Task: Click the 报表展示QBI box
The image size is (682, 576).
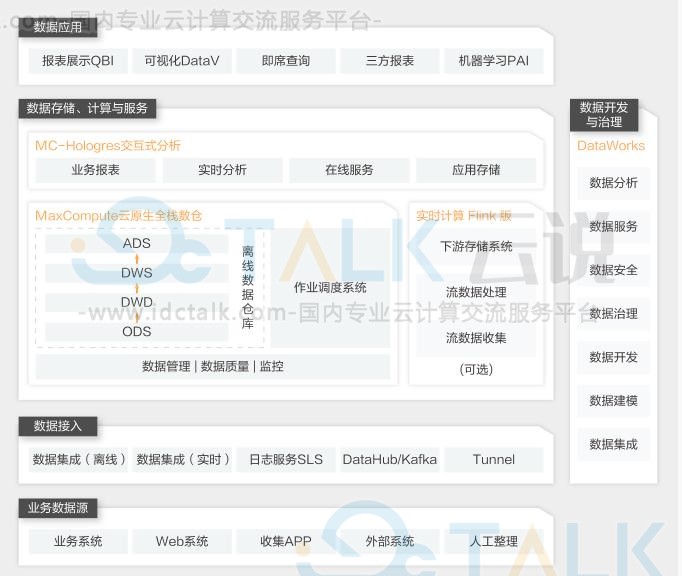Action: pyautogui.click(x=78, y=61)
